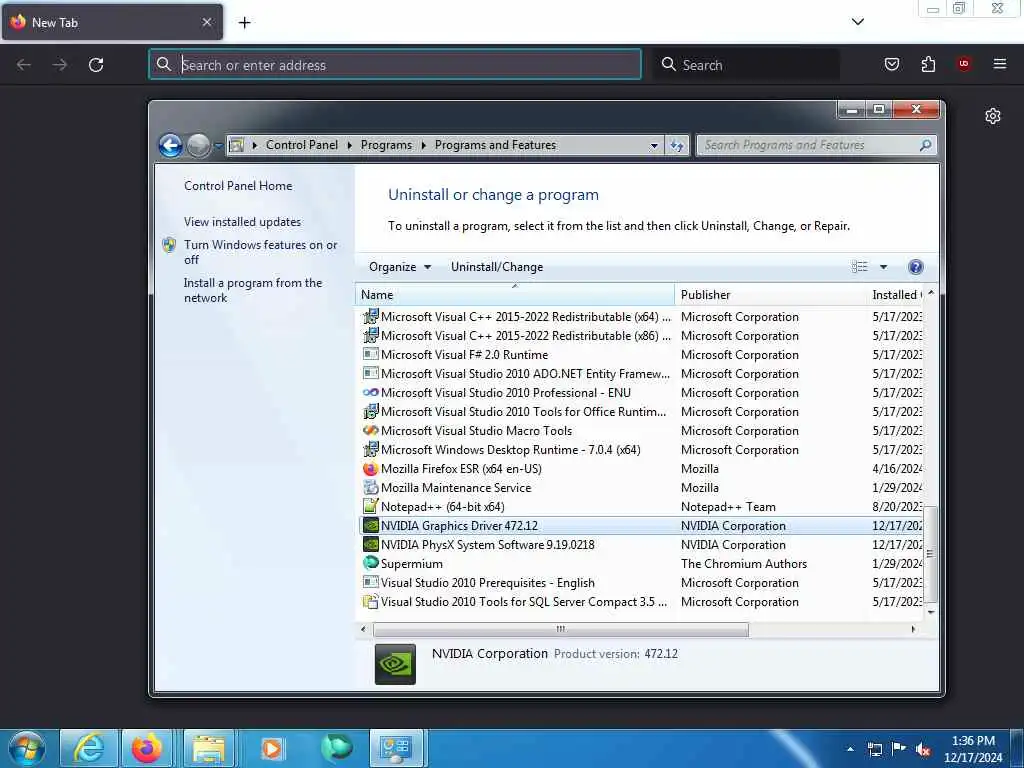Show hidden tray icons arrow
The image size is (1024, 768).
(850, 750)
